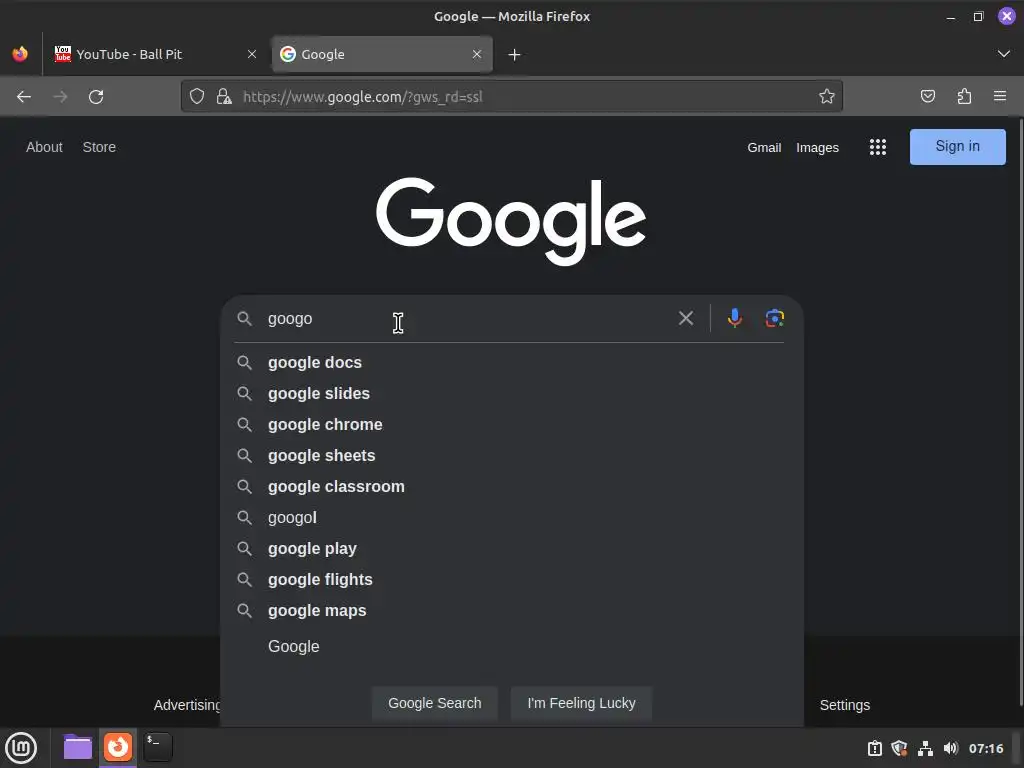The height and width of the screenshot is (768, 1024).
Task: Open the Gmail link
Action: tap(764, 148)
